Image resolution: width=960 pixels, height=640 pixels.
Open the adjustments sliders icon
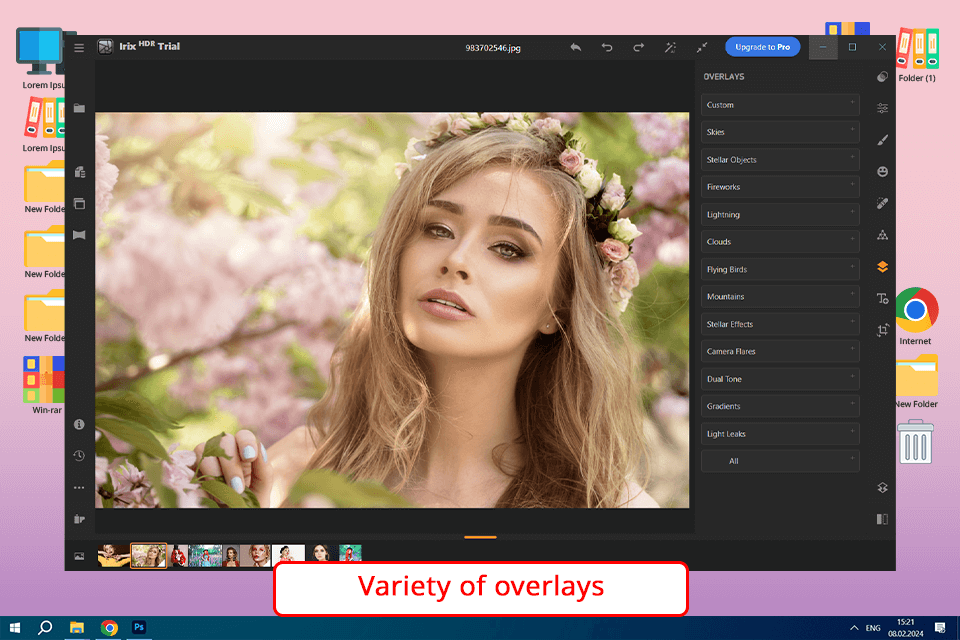(x=882, y=108)
